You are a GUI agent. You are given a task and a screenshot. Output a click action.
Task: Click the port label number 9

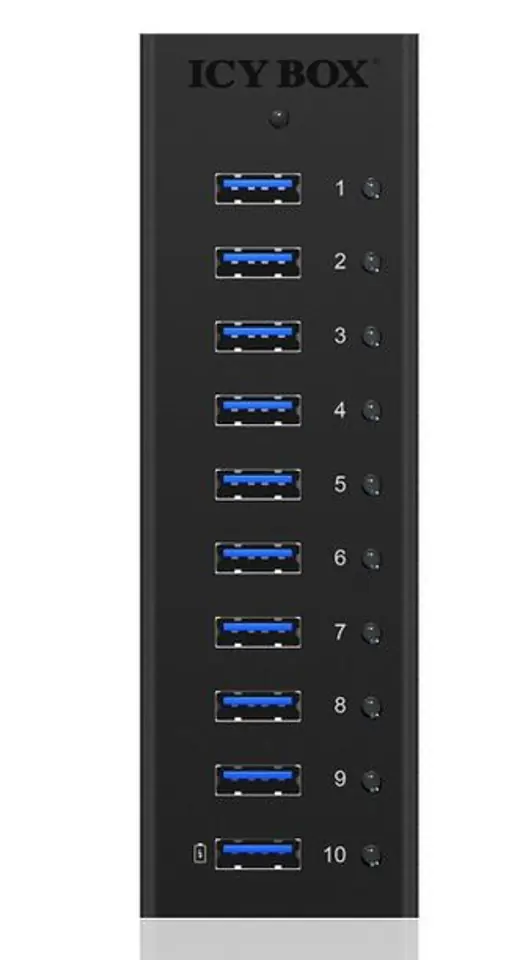click(340, 779)
